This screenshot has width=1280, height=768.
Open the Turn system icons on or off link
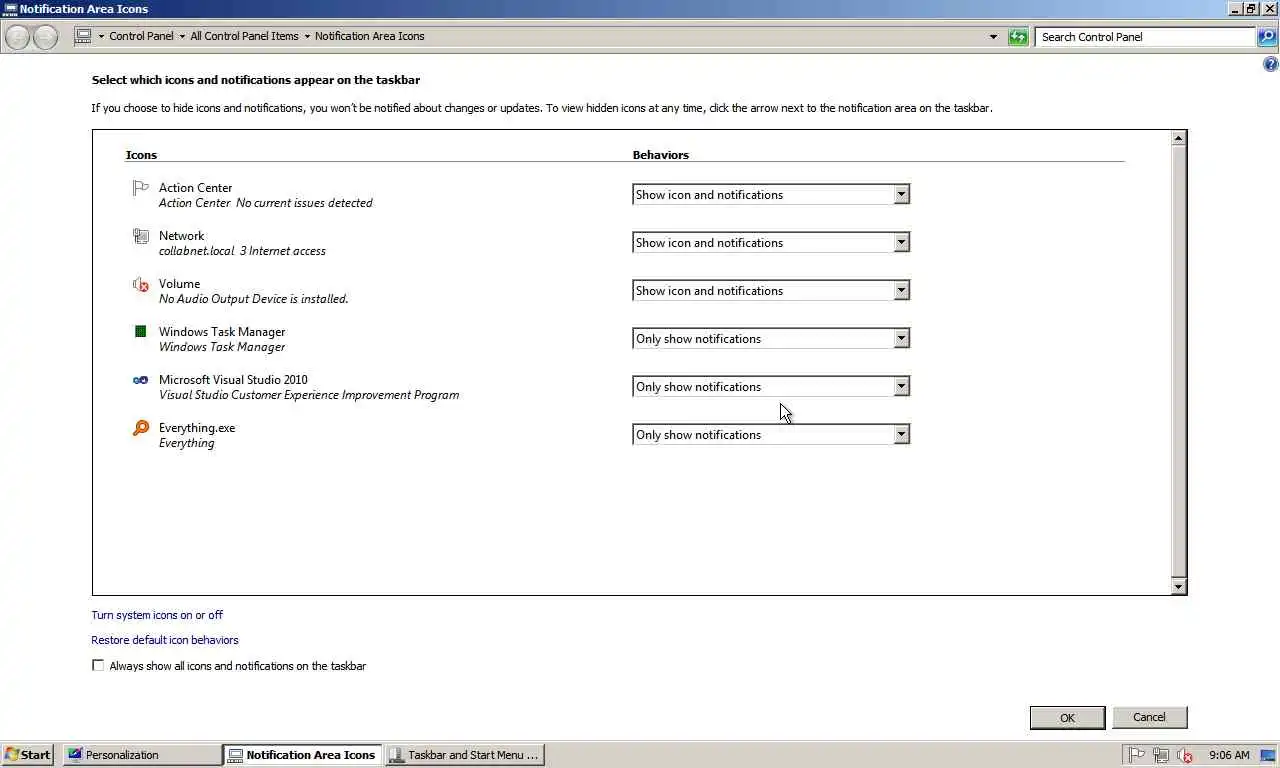(157, 615)
